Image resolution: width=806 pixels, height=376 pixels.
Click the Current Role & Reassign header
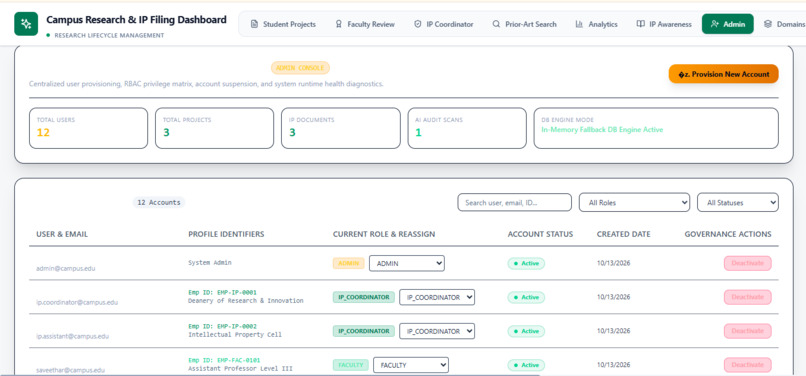click(x=384, y=234)
